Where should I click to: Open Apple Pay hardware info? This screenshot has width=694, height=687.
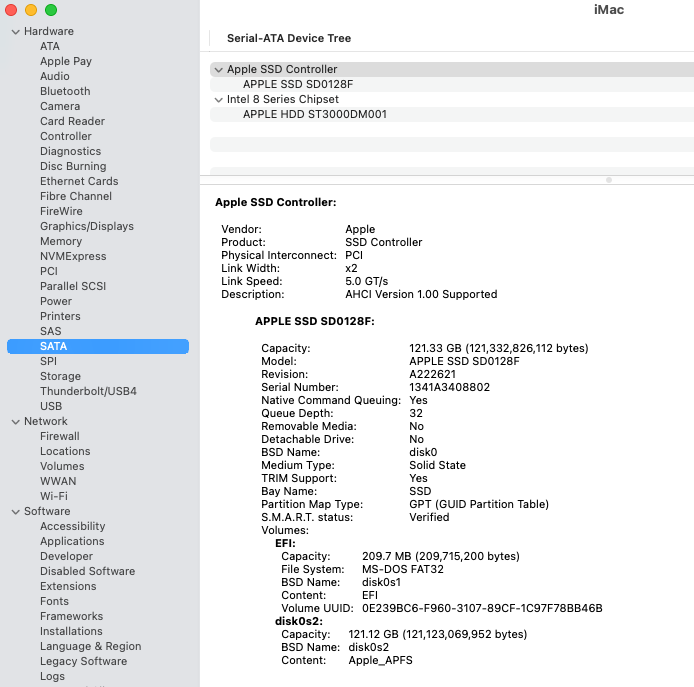point(66,61)
